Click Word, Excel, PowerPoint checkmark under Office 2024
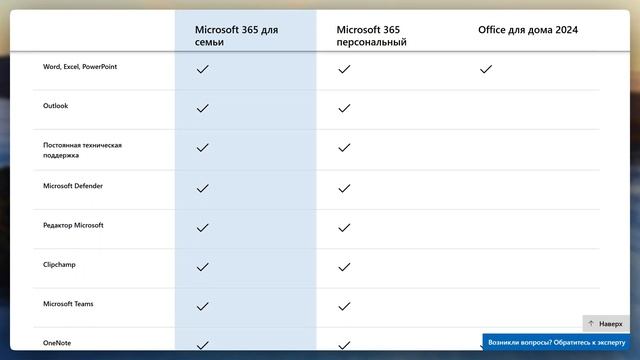The width and height of the screenshot is (640, 360). tap(486, 69)
